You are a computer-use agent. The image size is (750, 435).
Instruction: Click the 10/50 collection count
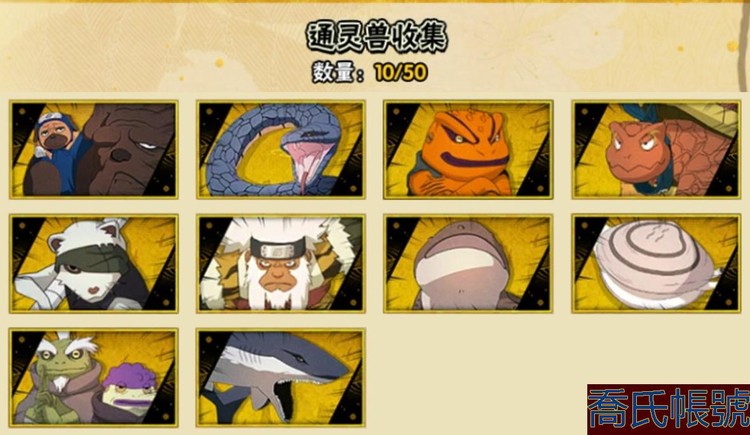[x=400, y=73]
